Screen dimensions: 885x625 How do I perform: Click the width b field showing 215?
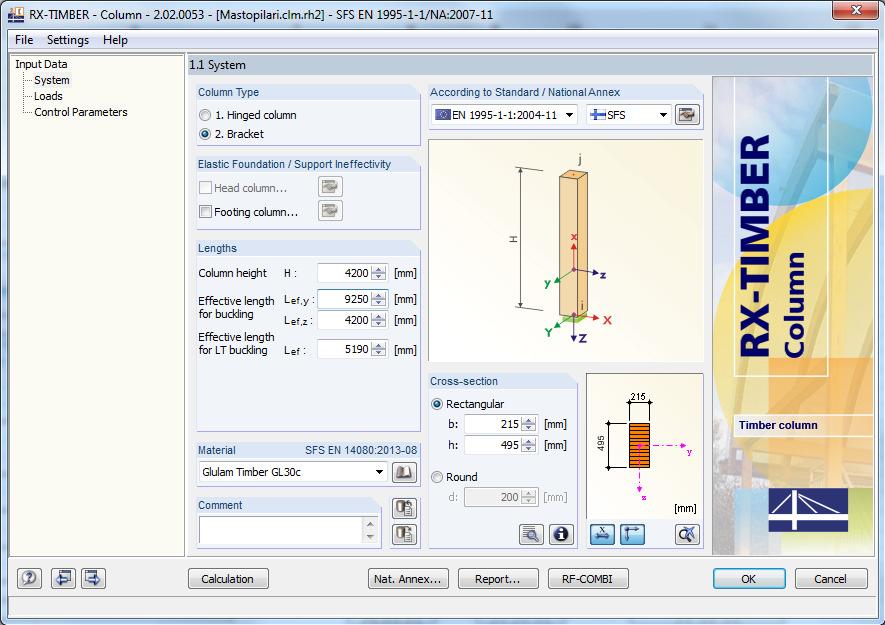click(x=493, y=424)
